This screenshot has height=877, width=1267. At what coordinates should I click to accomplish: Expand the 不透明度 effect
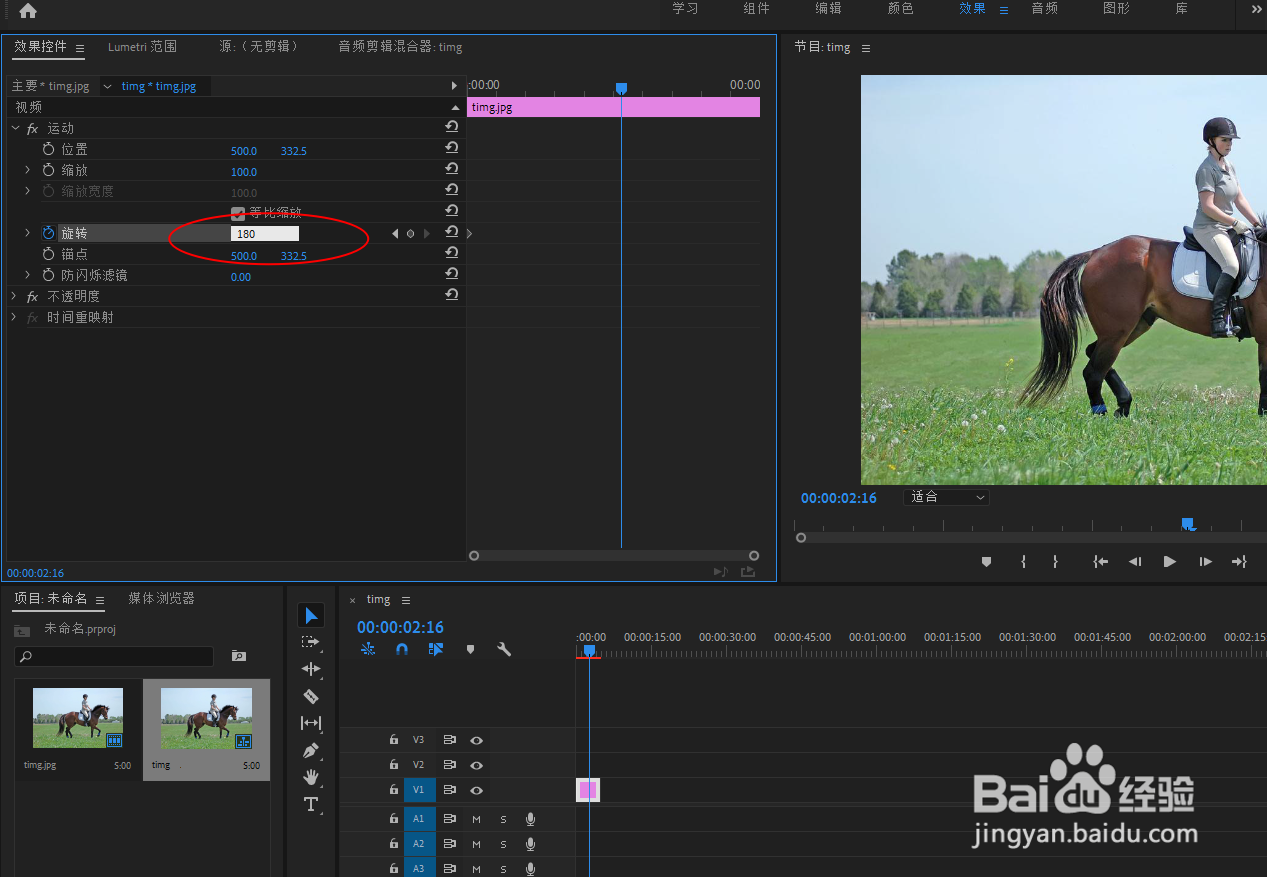(15, 296)
